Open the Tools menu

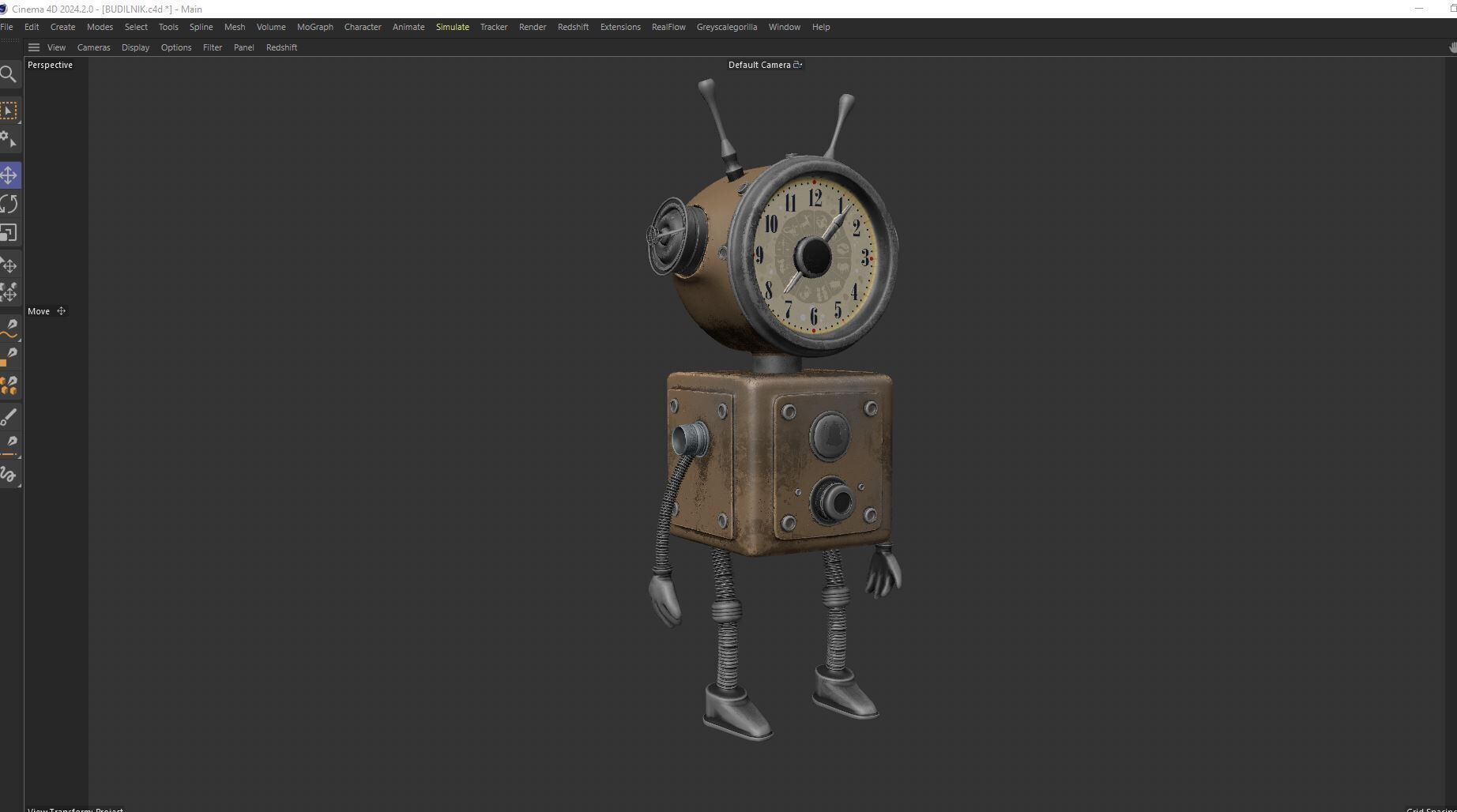[x=168, y=27]
